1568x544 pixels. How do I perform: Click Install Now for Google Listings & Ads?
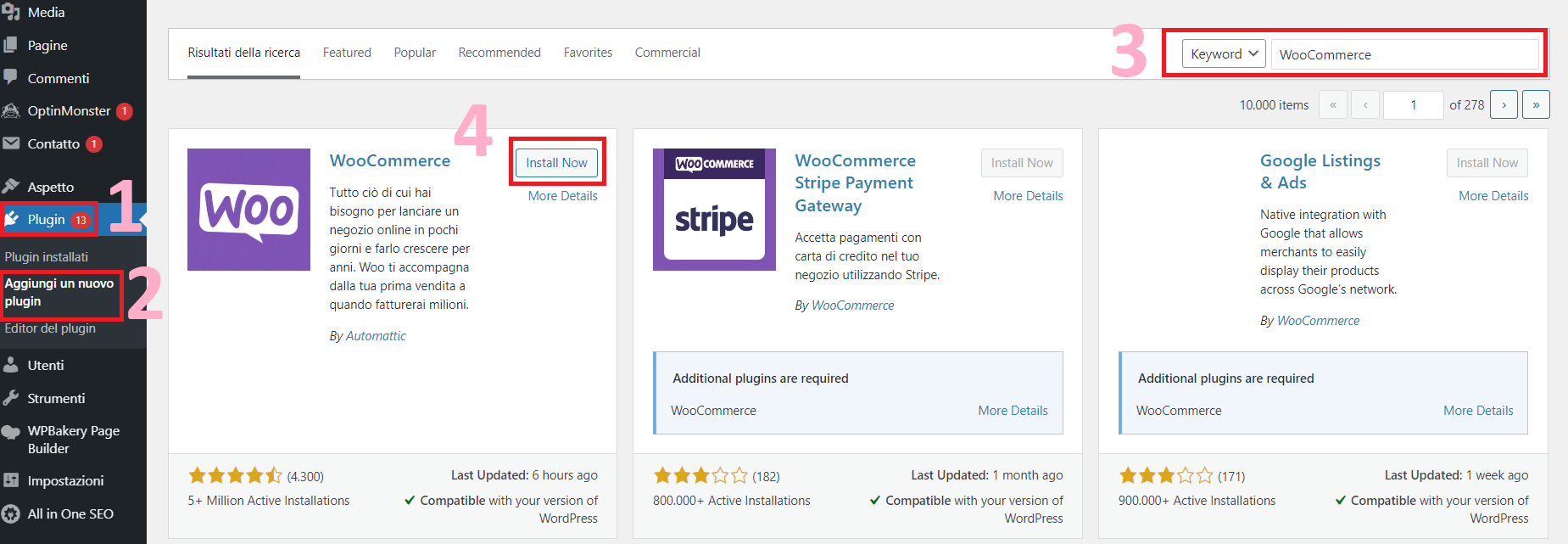pos(1487,163)
